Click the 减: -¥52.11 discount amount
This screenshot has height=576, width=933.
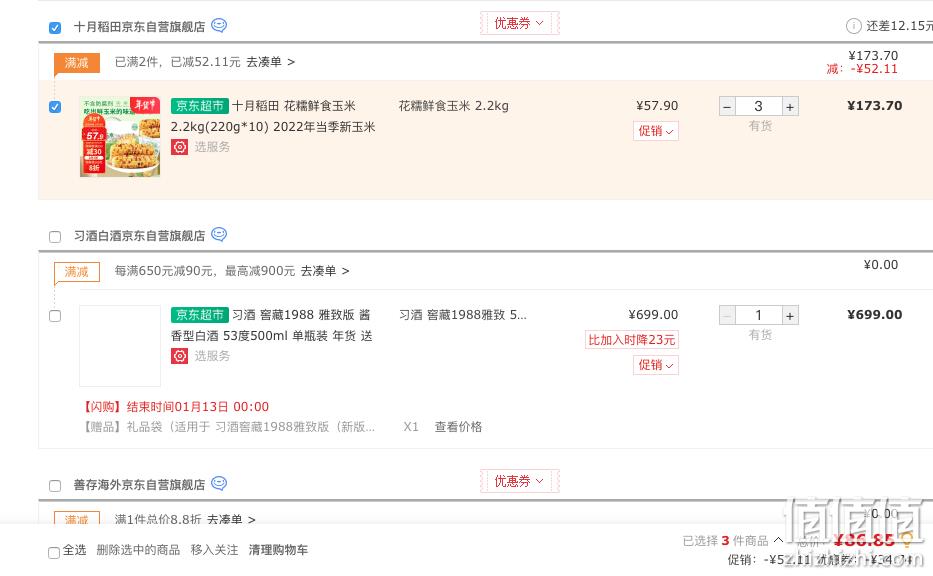tap(862, 68)
